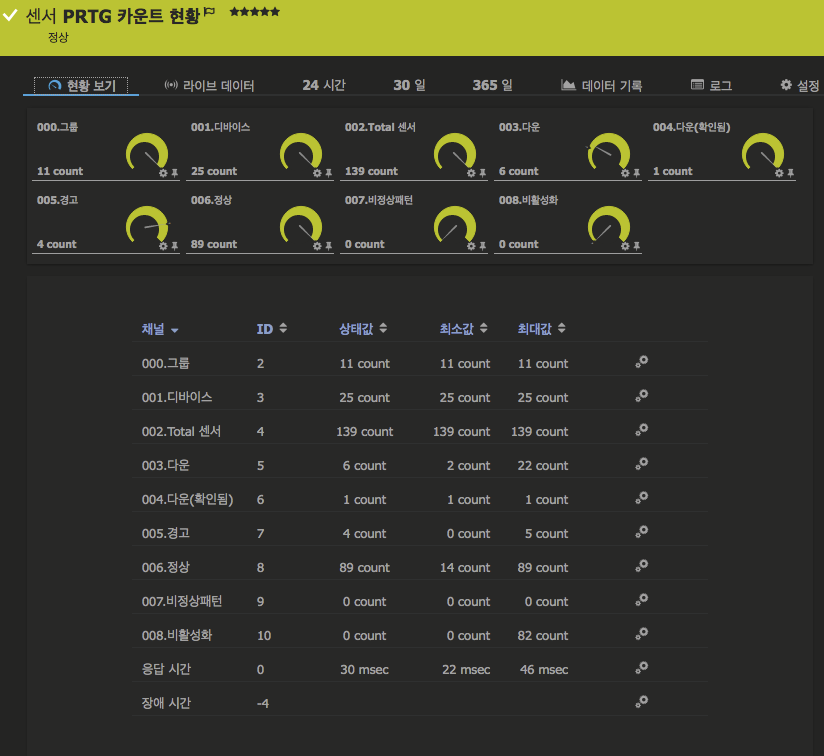This screenshot has width=824, height=756.
Task: Open the 30 일 tab
Action: (x=409, y=85)
